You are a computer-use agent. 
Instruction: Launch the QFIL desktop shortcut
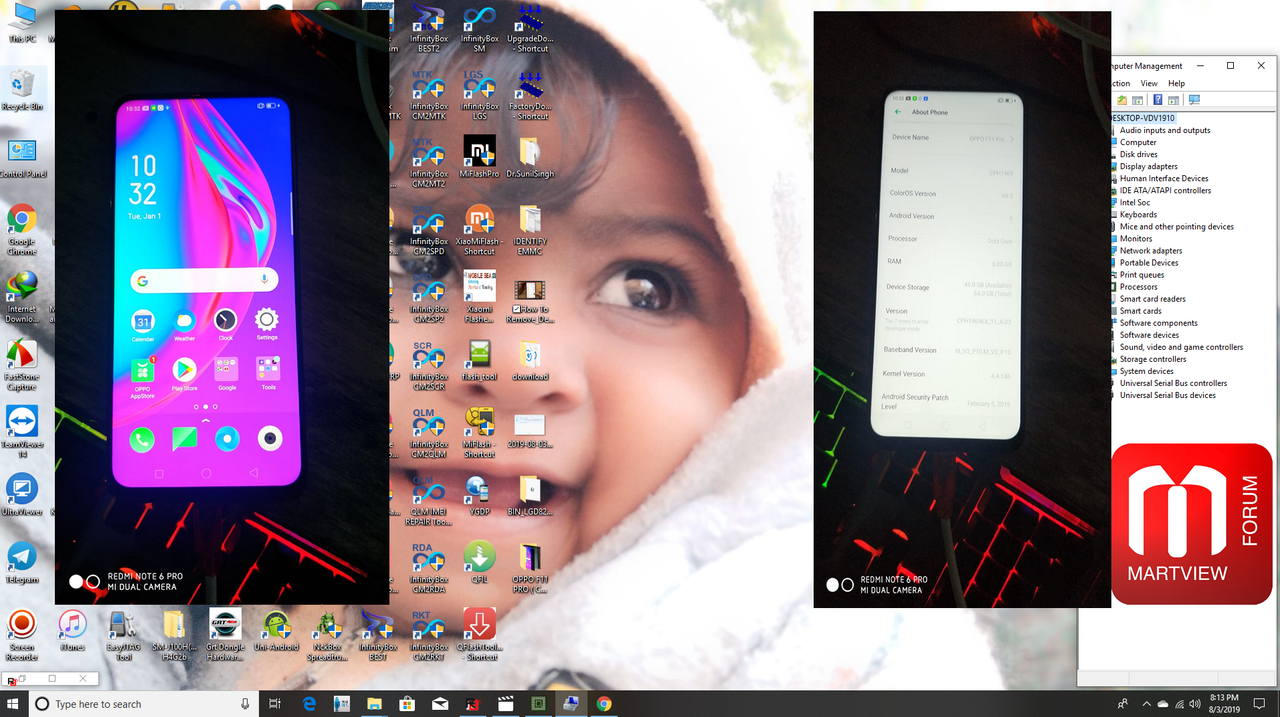[480, 563]
